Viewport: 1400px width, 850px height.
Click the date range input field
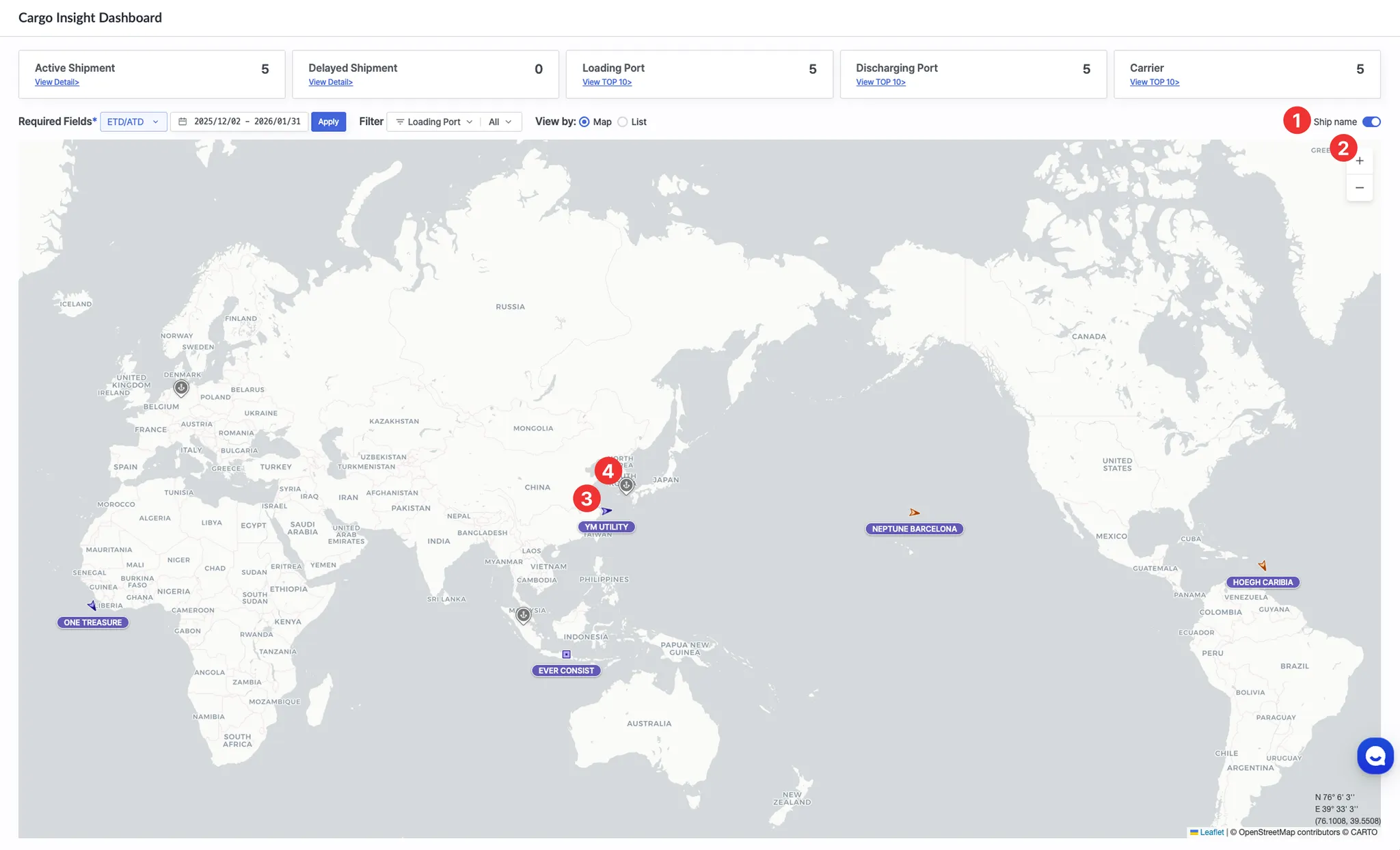point(240,122)
